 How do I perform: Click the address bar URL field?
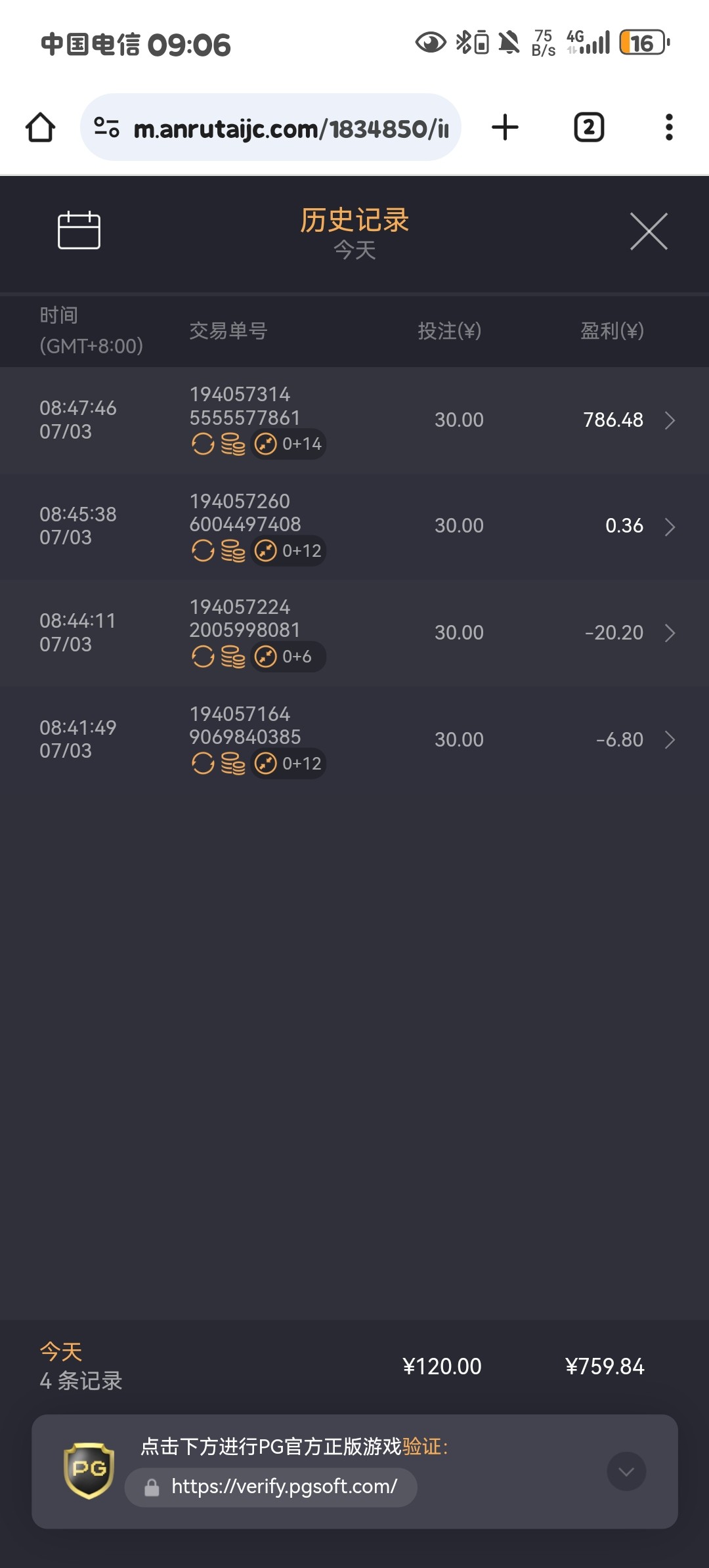pyautogui.click(x=290, y=129)
